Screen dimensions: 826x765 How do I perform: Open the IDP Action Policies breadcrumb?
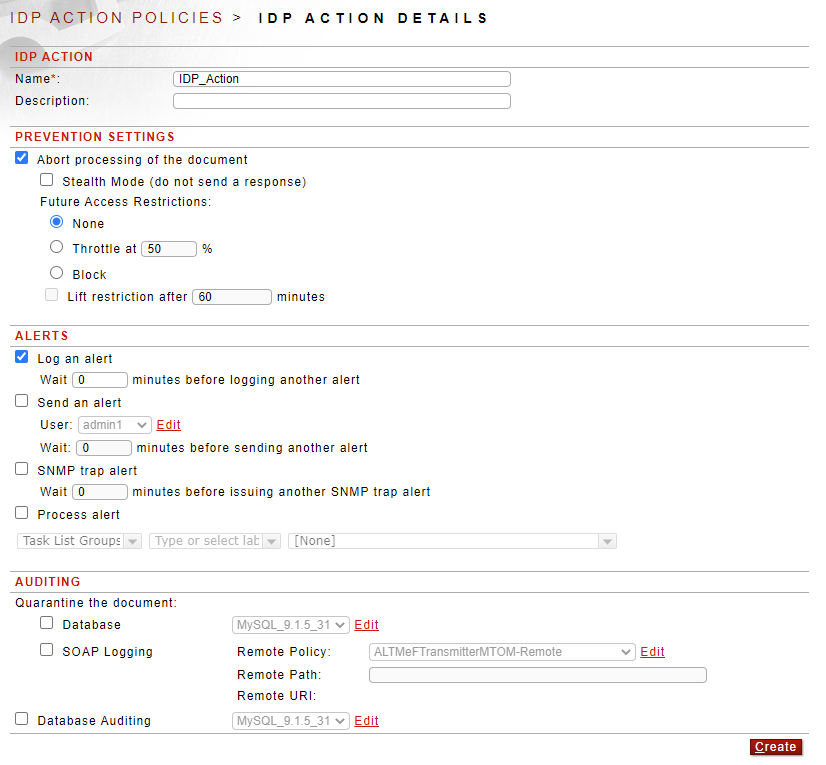[x=116, y=17]
